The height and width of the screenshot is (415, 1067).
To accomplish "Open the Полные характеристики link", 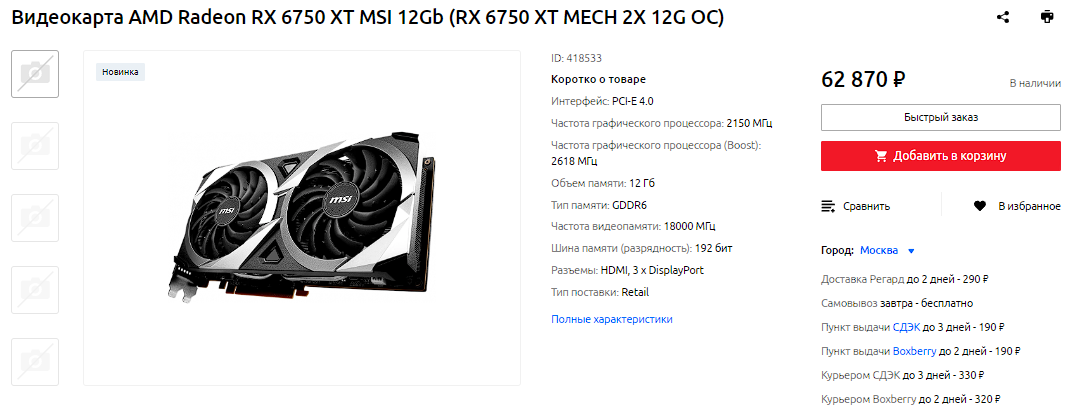I will [x=612, y=319].
